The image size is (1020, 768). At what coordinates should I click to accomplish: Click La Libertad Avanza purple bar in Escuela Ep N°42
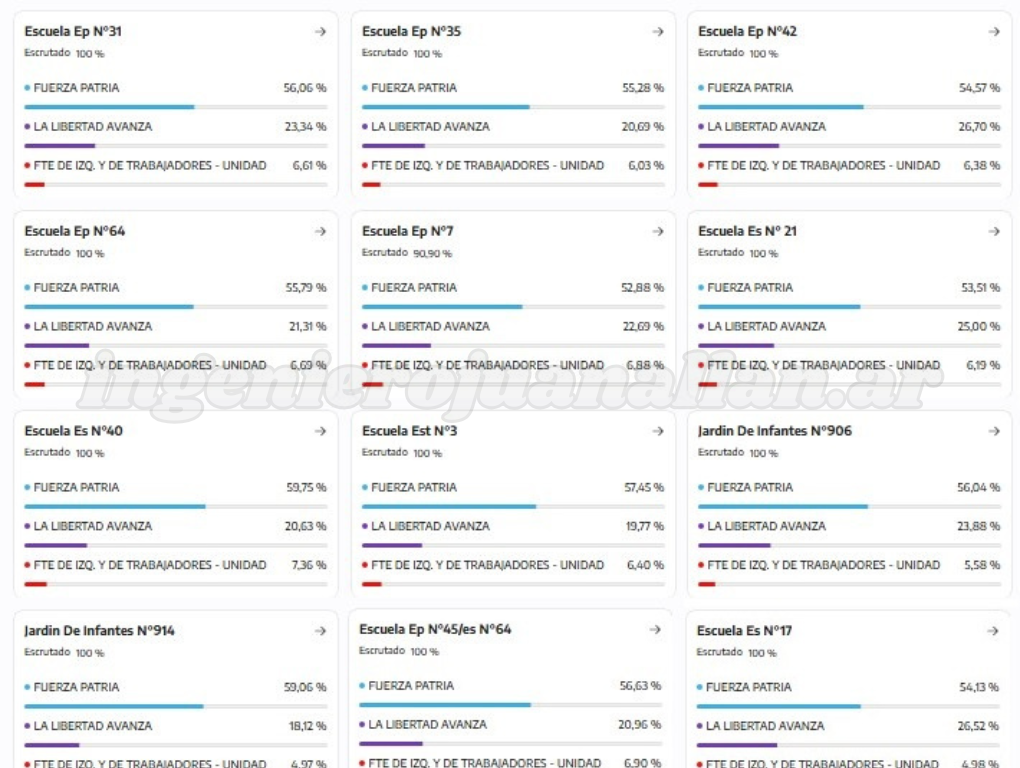[738, 145]
